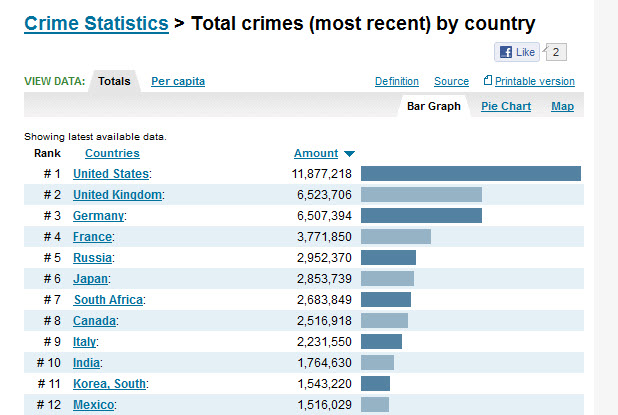Image resolution: width=618 pixels, height=415 pixels.
Task: Click the VIEW DATA label
Action: 54,81
